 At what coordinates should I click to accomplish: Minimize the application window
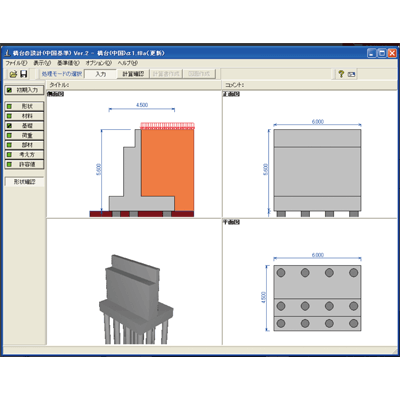click(x=372, y=53)
